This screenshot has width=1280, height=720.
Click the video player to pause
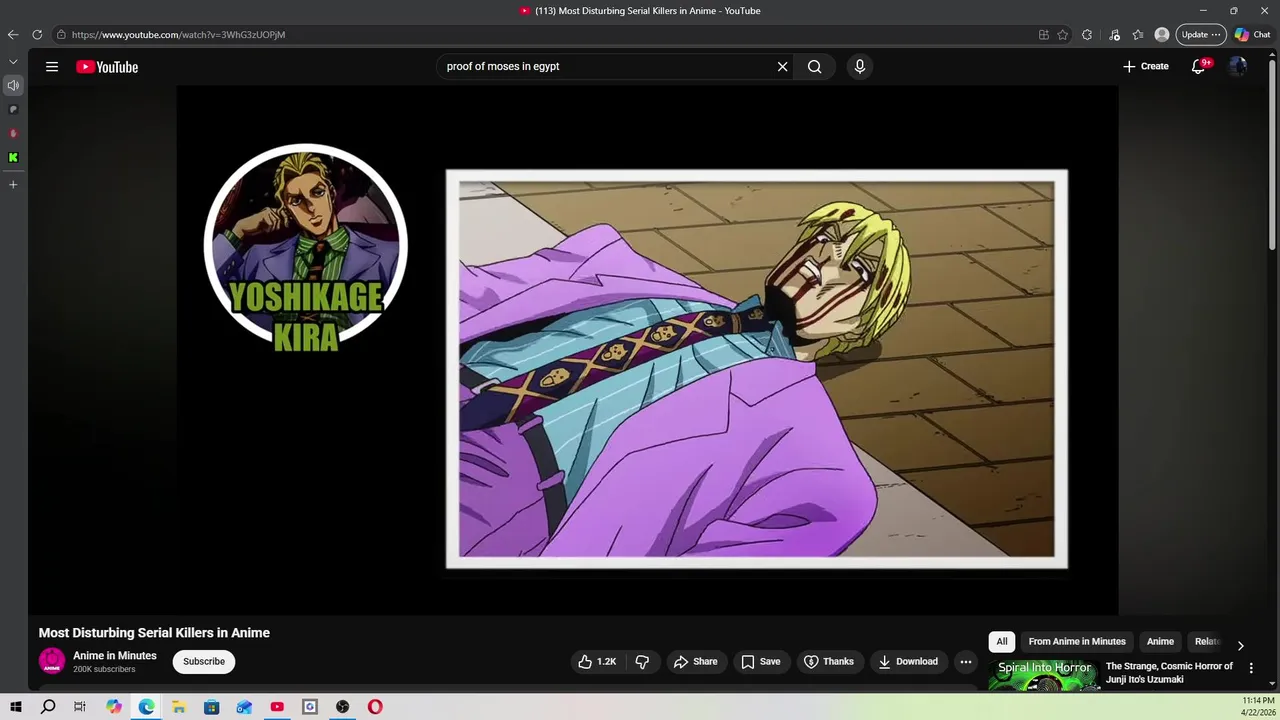(x=648, y=350)
